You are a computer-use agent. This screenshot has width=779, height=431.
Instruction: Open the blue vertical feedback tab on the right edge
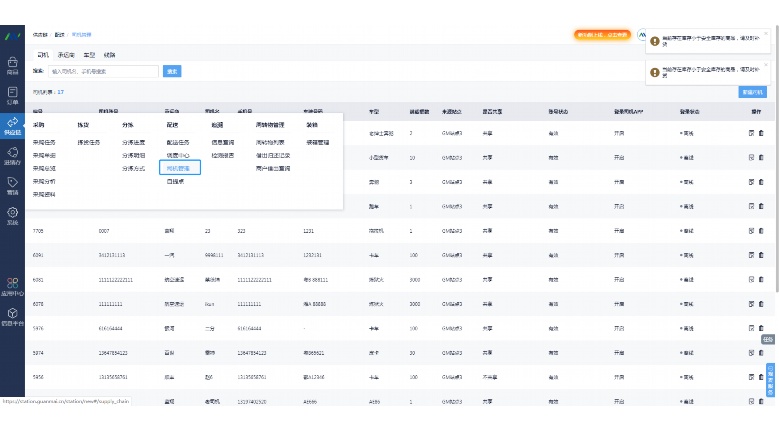point(771,380)
